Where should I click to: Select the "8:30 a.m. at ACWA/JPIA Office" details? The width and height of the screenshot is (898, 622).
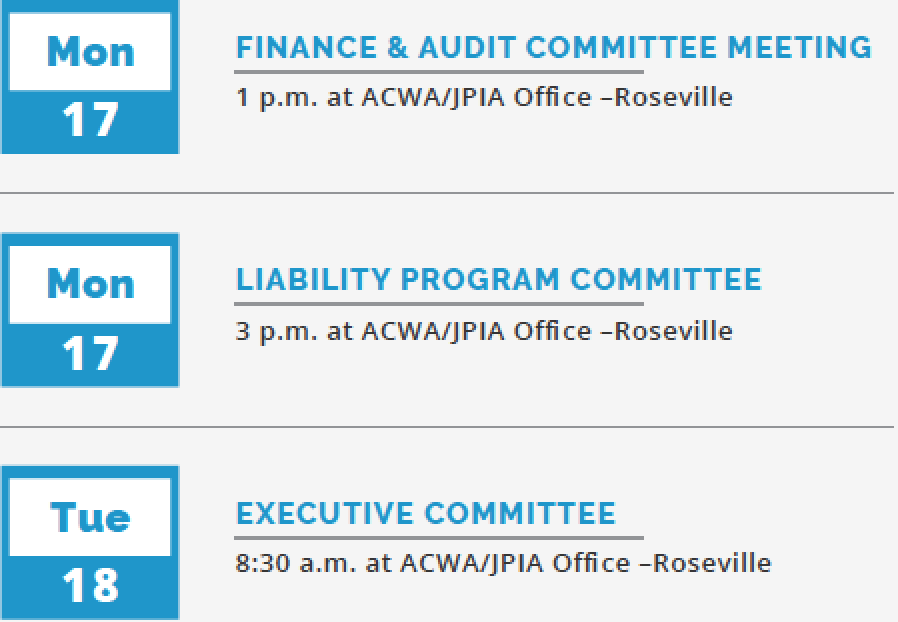pos(503,563)
